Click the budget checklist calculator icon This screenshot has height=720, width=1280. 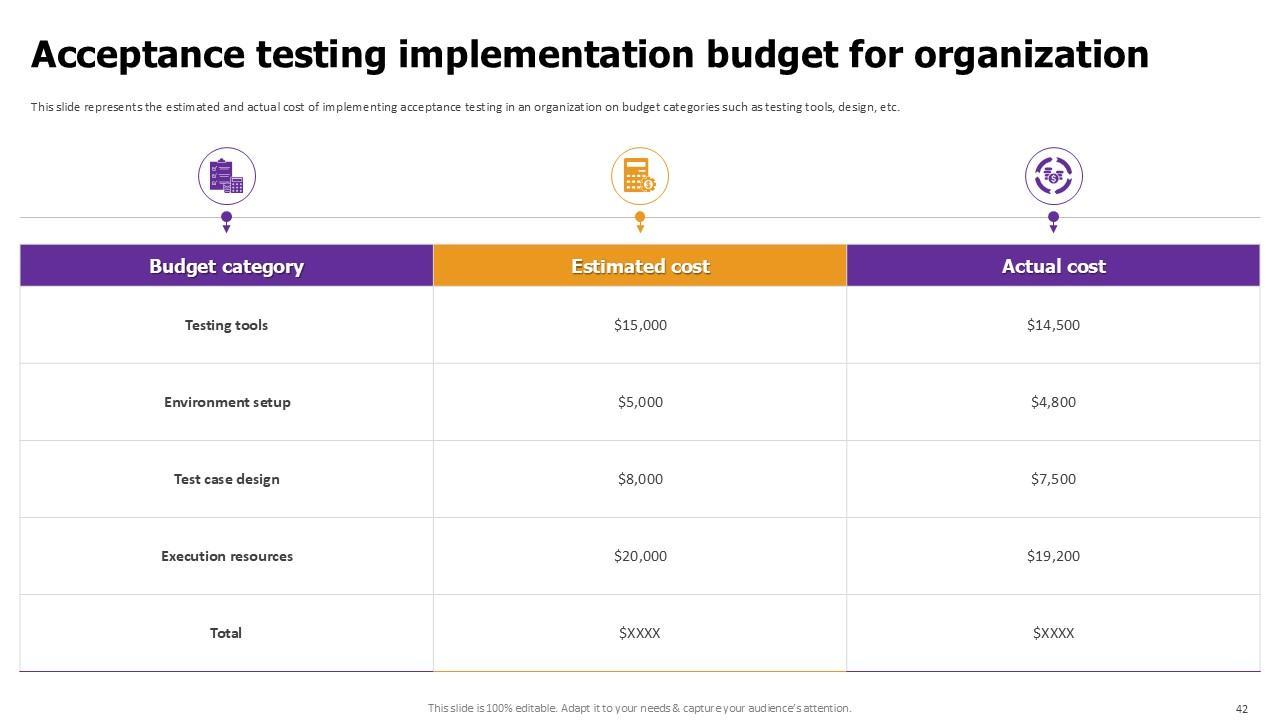tap(227, 176)
